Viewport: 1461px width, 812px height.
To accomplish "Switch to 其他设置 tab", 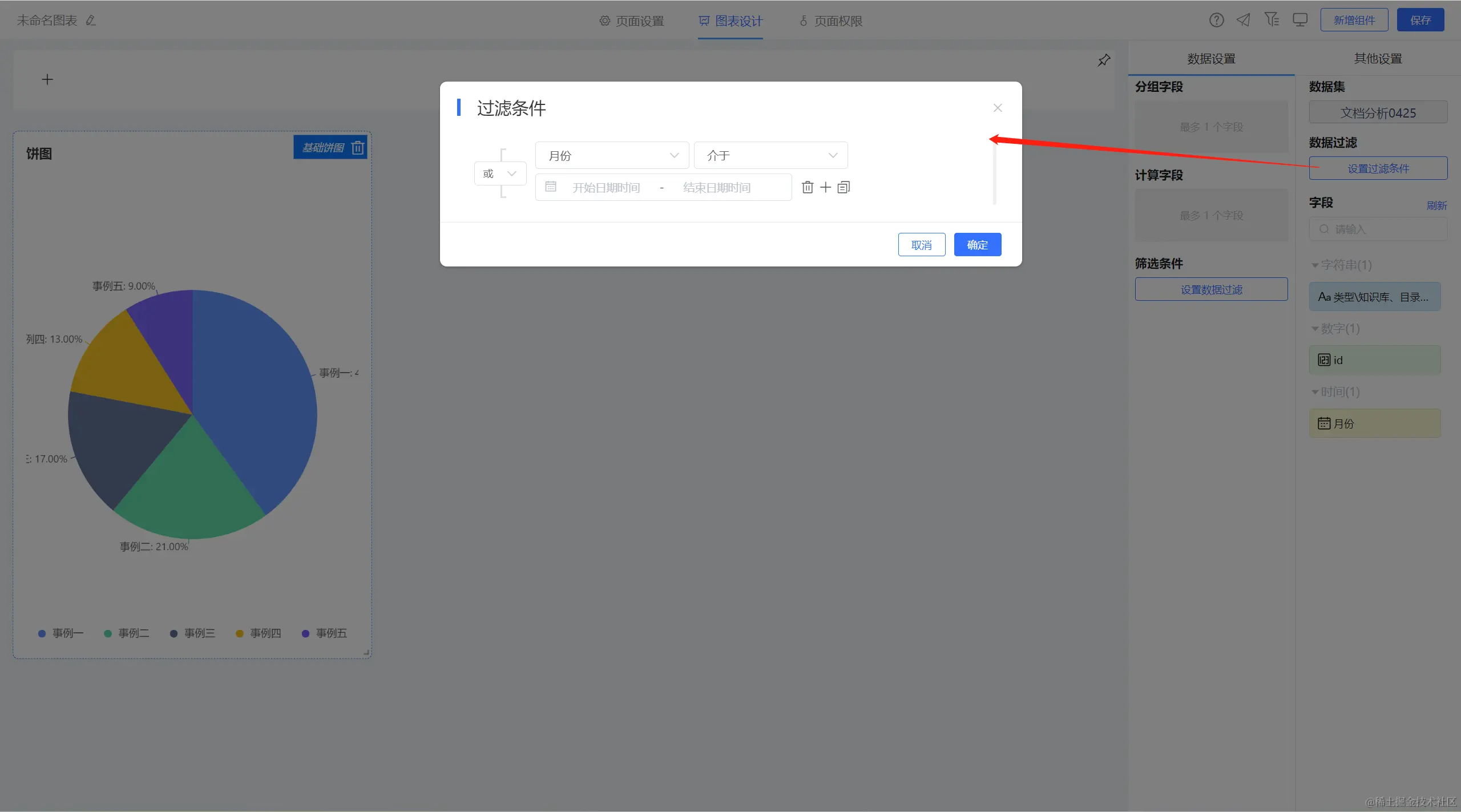I will coord(1378,58).
